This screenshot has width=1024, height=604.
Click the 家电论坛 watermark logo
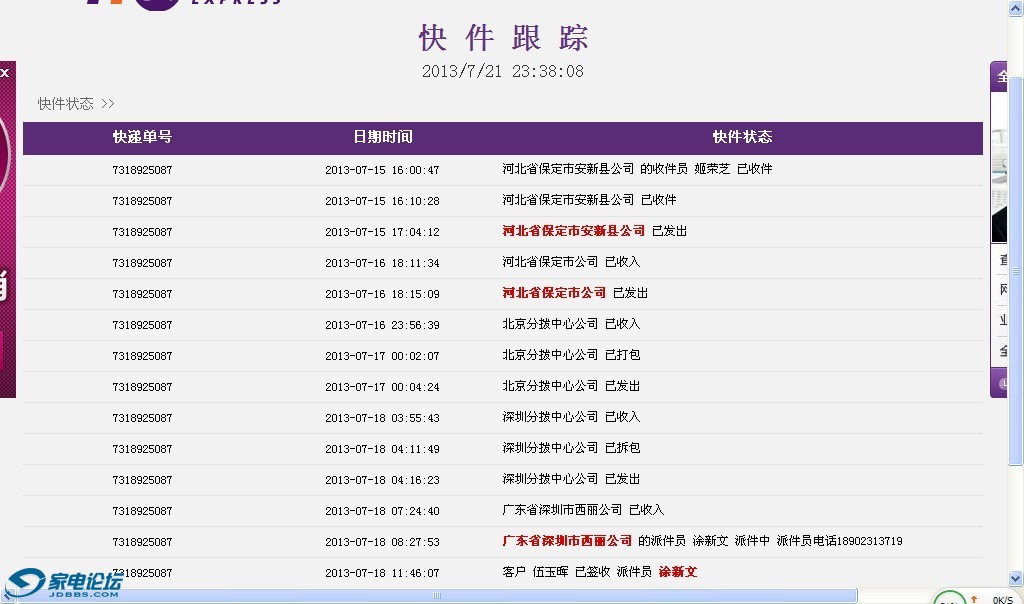point(64,583)
